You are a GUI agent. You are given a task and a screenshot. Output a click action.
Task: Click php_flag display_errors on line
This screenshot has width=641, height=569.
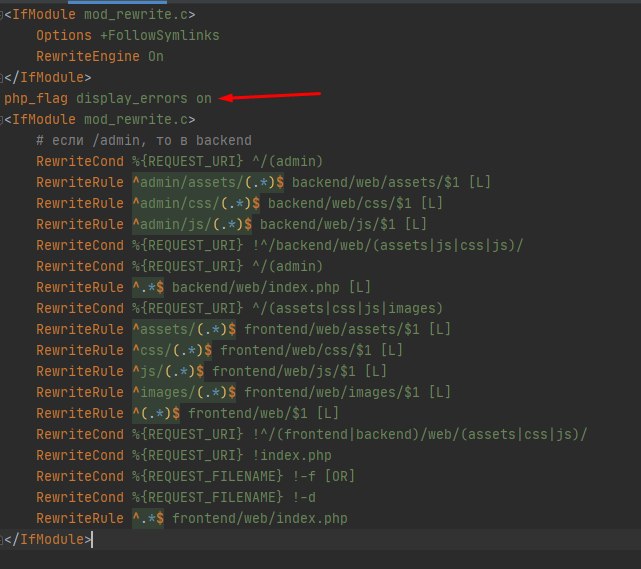108,99
